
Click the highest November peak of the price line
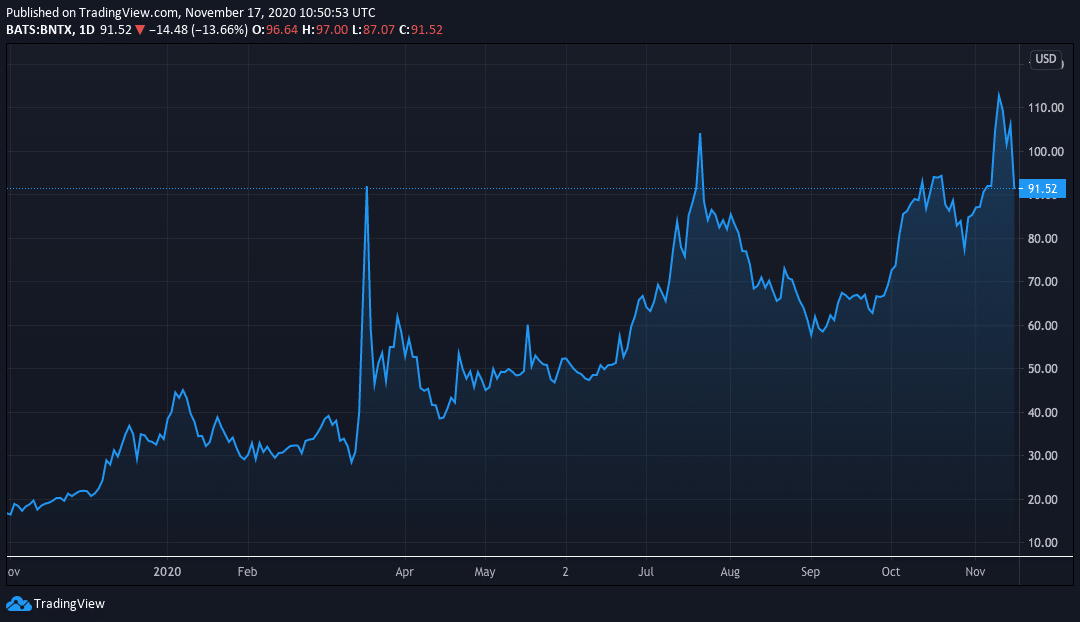(x=999, y=94)
